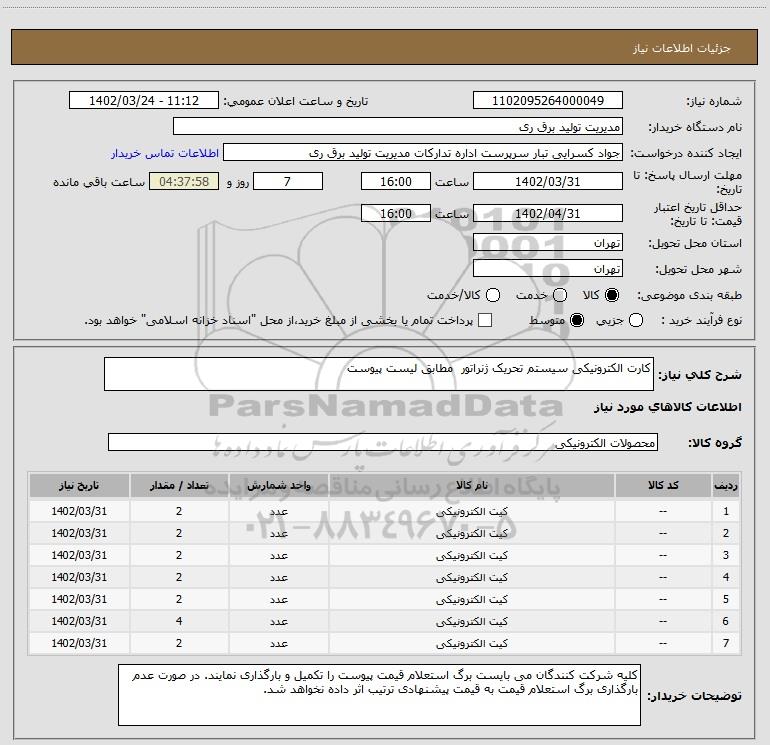
Task: Click the remaining days field showing 7
Action: point(288,181)
